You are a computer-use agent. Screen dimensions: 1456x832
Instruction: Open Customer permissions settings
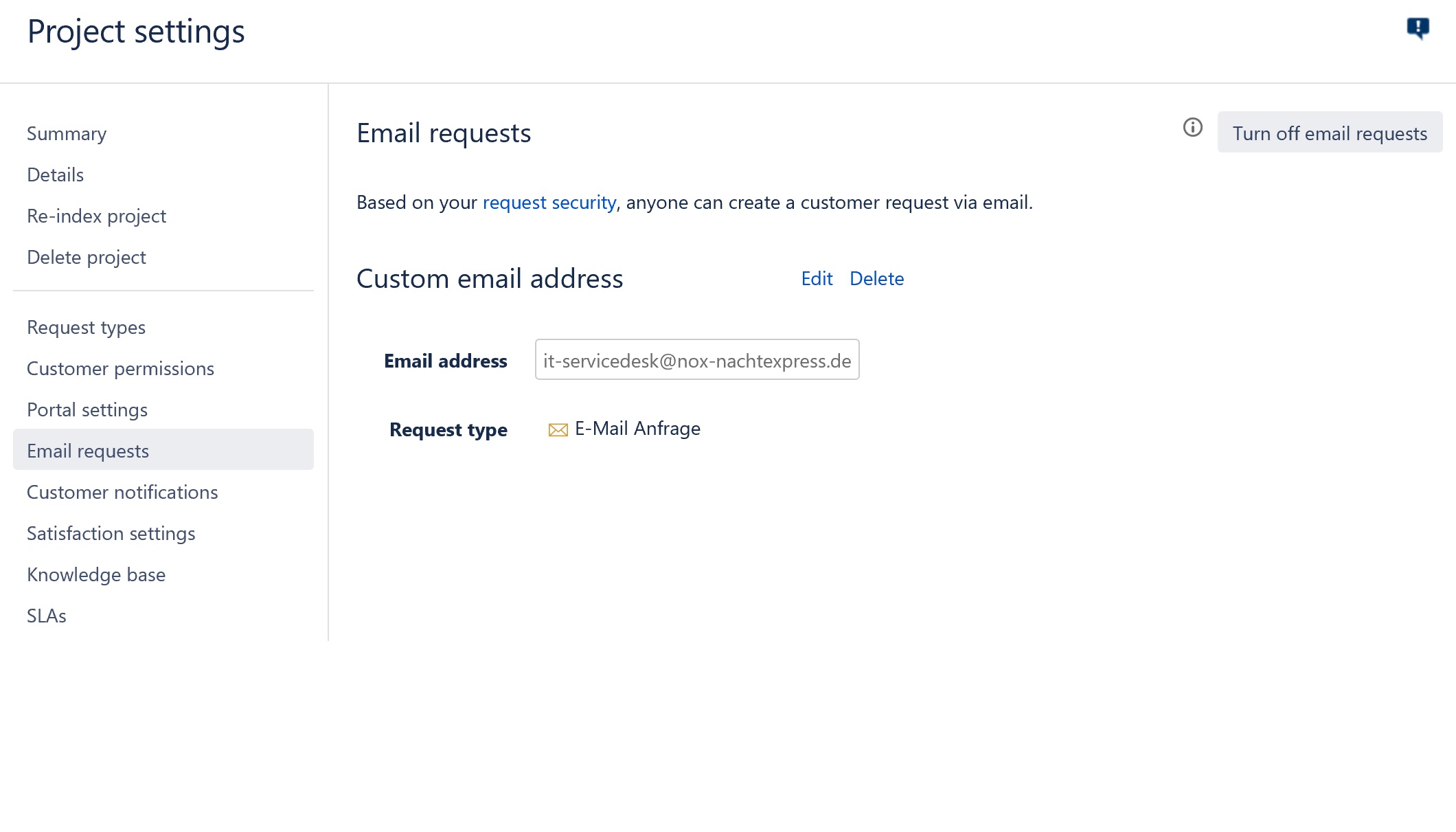(x=120, y=368)
